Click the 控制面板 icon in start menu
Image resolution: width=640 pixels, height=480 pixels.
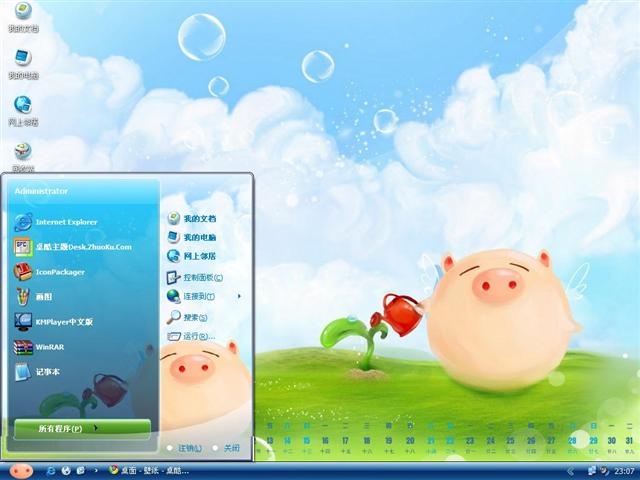pyautogui.click(x=173, y=278)
